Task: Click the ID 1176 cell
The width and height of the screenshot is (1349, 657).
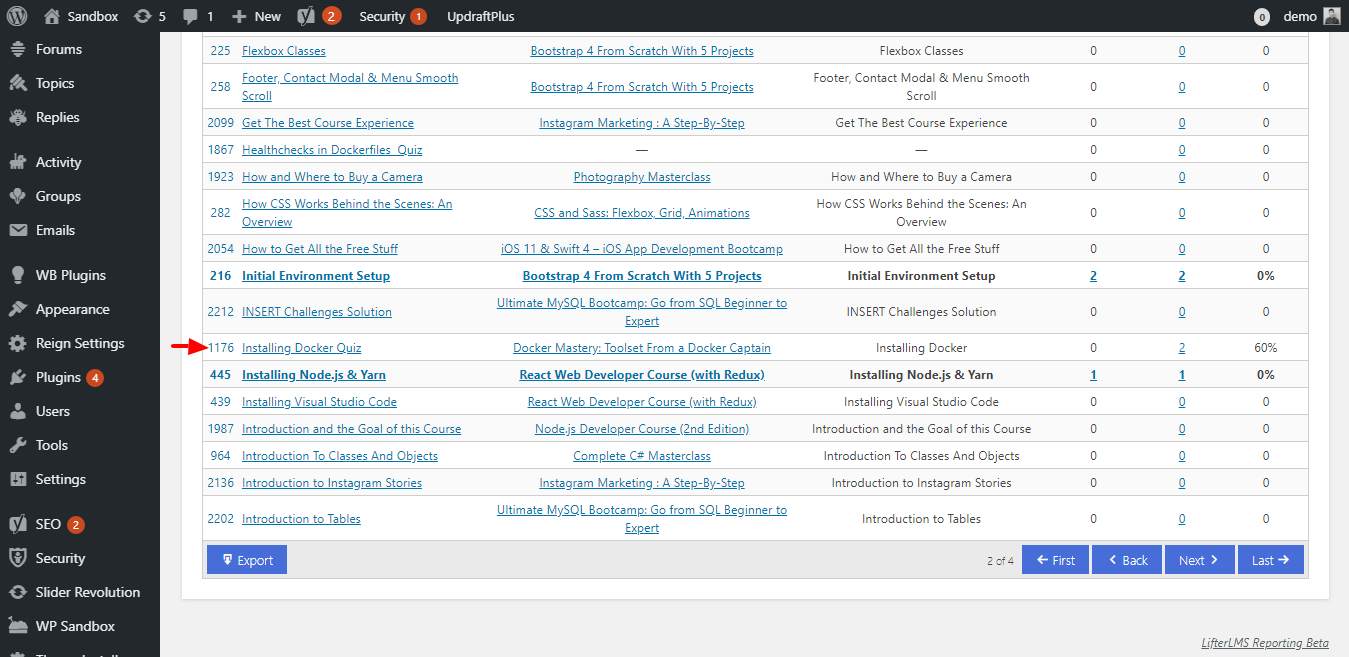Action: (220, 348)
